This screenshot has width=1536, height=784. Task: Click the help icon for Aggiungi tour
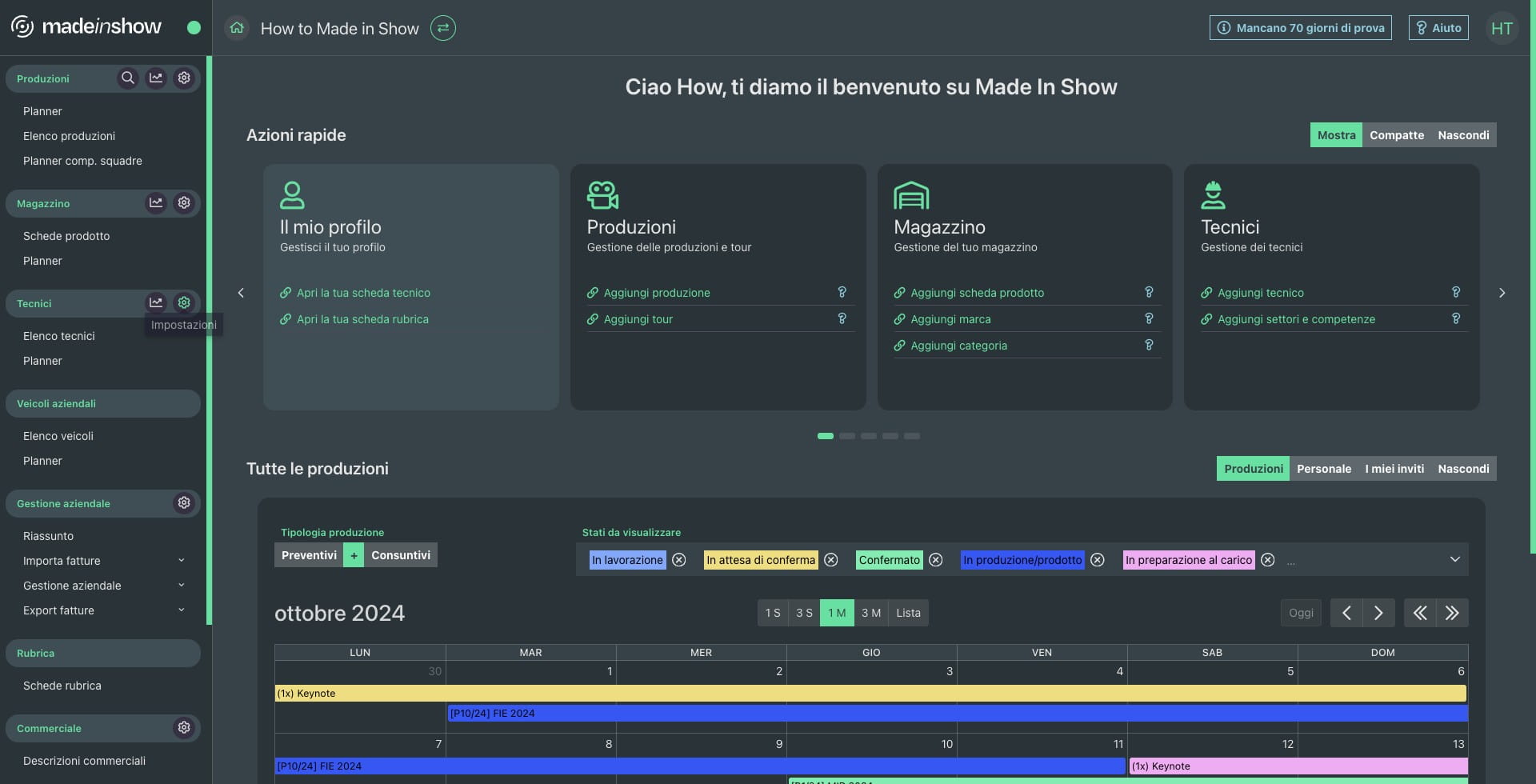point(842,318)
